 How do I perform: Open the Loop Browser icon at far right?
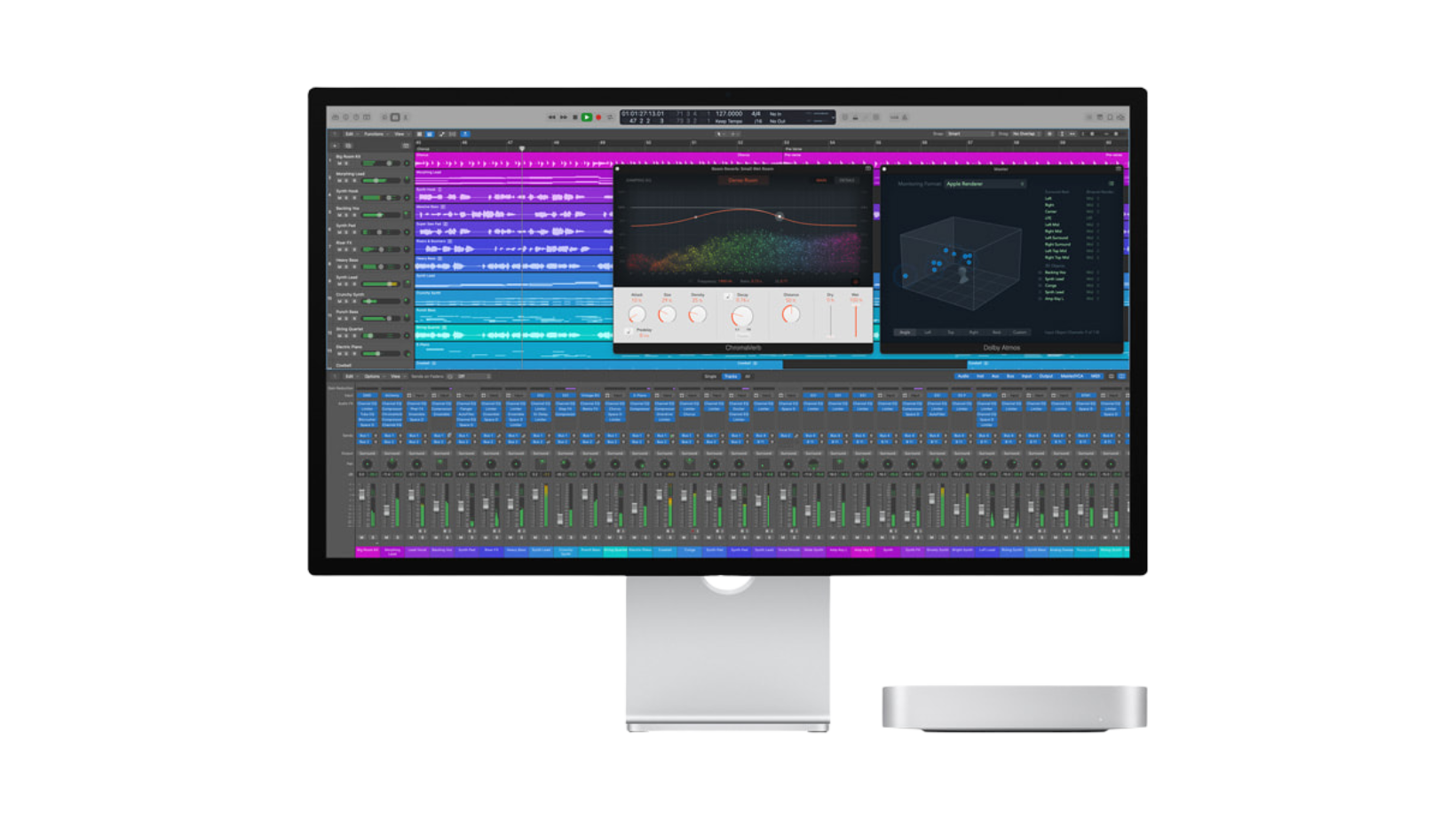[x=1110, y=117]
